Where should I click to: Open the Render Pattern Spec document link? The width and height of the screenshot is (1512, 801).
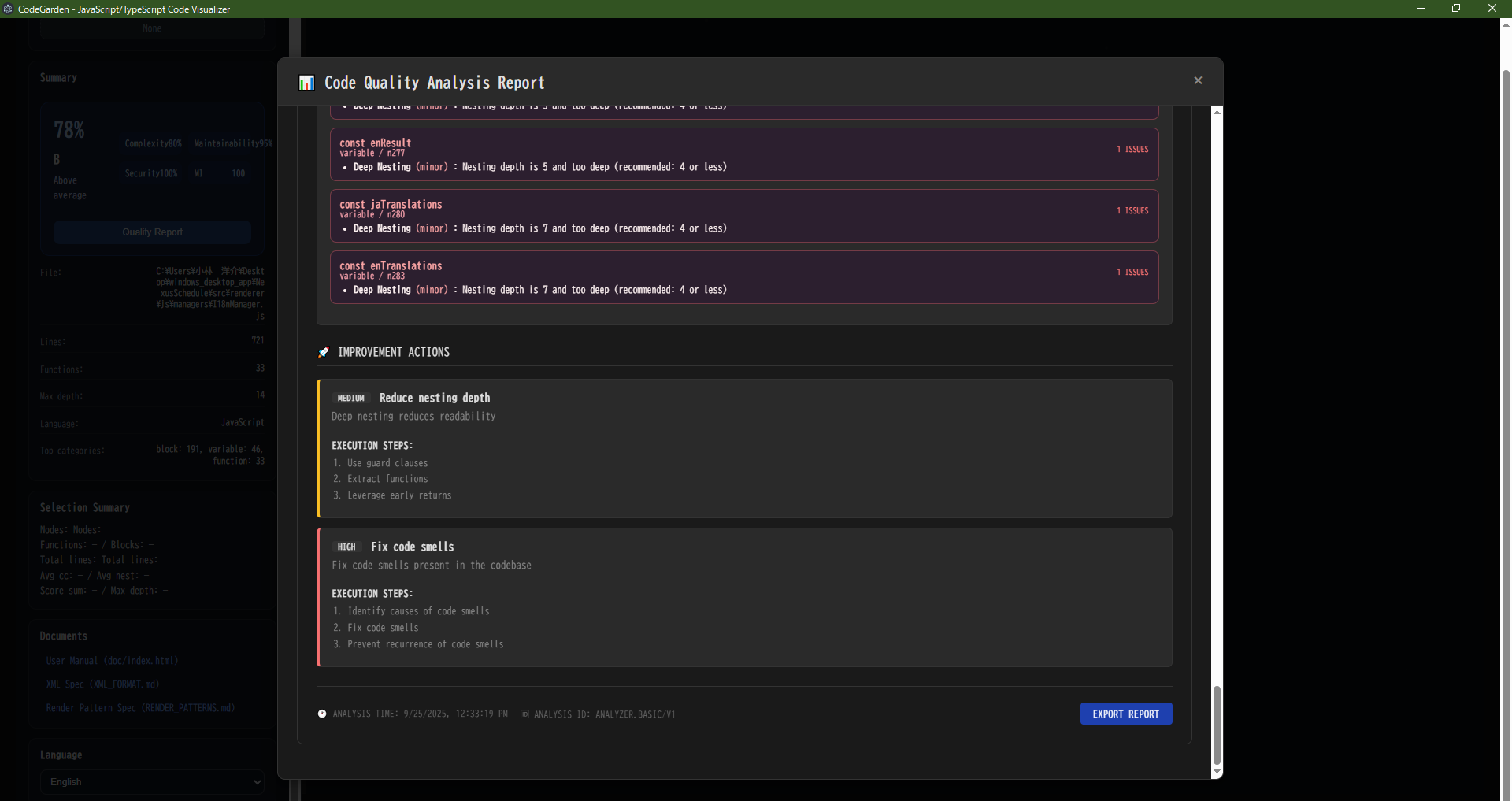140,708
